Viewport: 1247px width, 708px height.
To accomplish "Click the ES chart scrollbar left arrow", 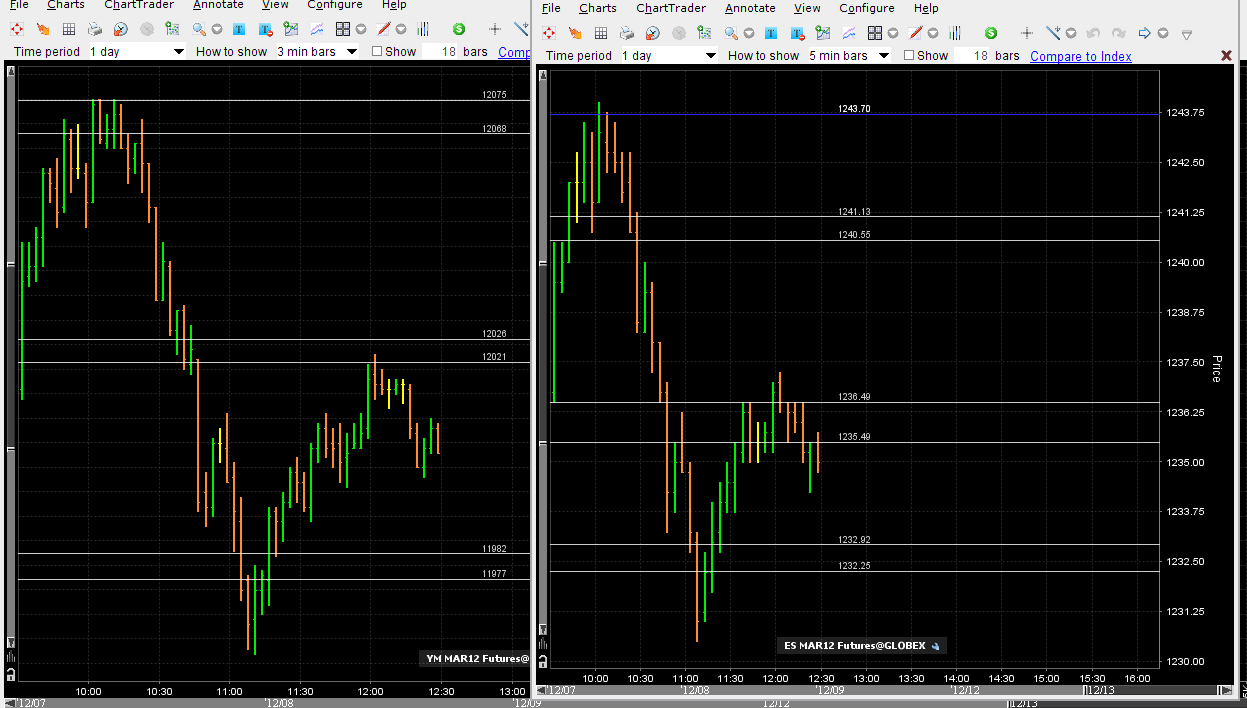I will (x=543, y=690).
